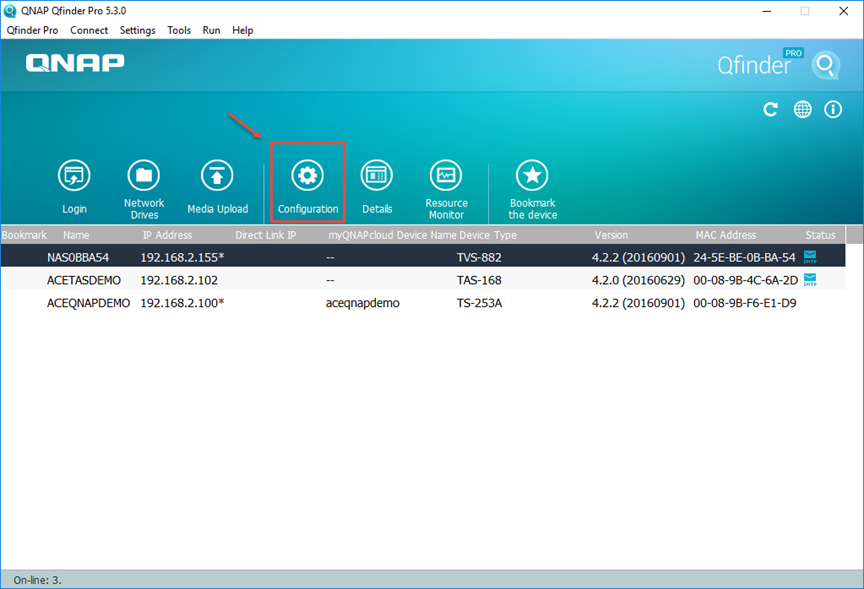The height and width of the screenshot is (589, 864).
Task: Open the info icon
Action: (x=832, y=110)
